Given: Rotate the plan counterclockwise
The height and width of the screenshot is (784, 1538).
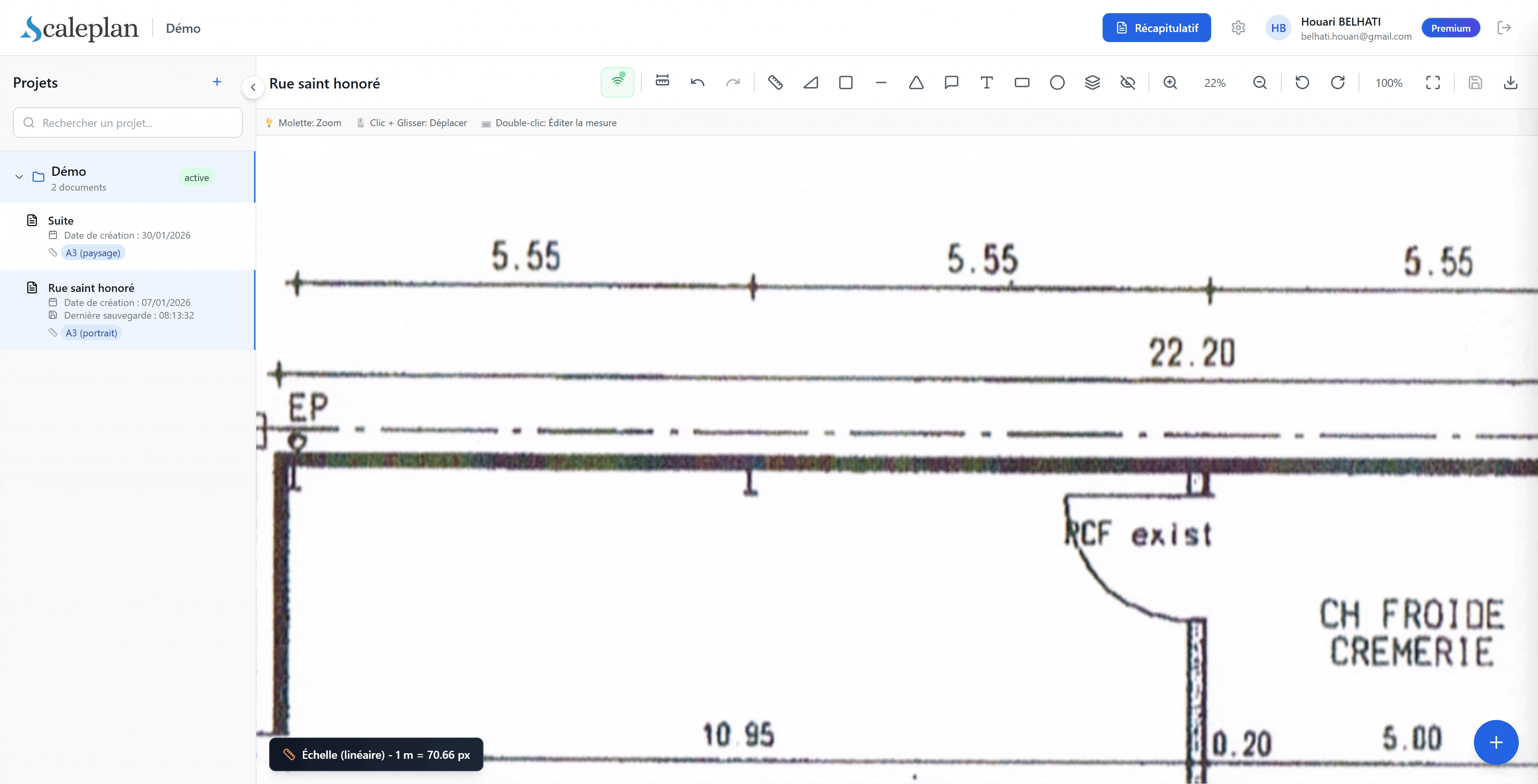Looking at the screenshot, I should pos(1302,82).
